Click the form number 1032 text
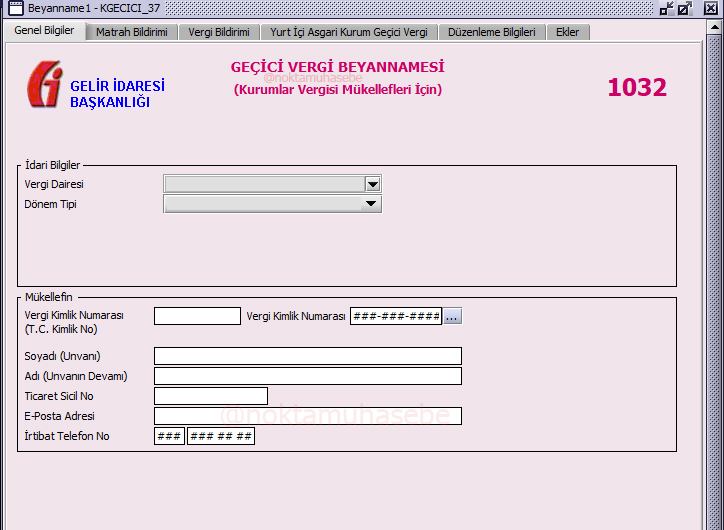724x530 pixels. (x=637, y=87)
